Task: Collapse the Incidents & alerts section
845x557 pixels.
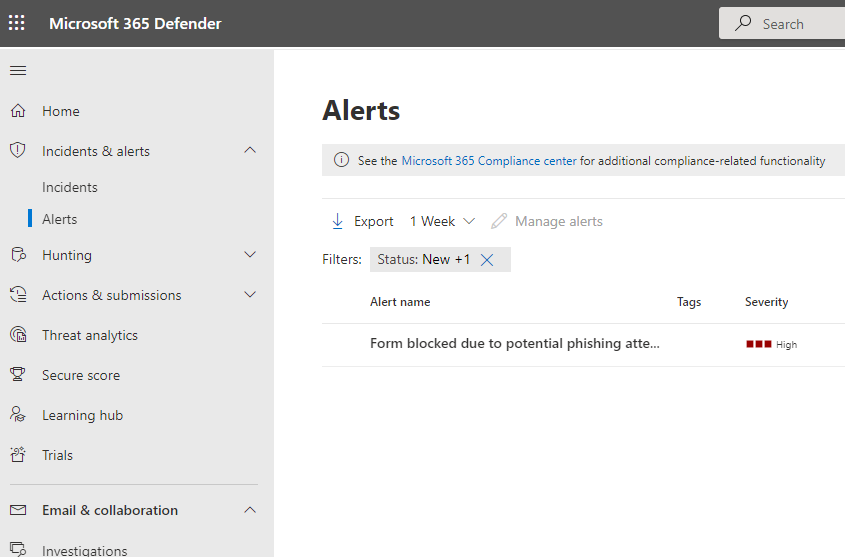Action: (250, 150)
